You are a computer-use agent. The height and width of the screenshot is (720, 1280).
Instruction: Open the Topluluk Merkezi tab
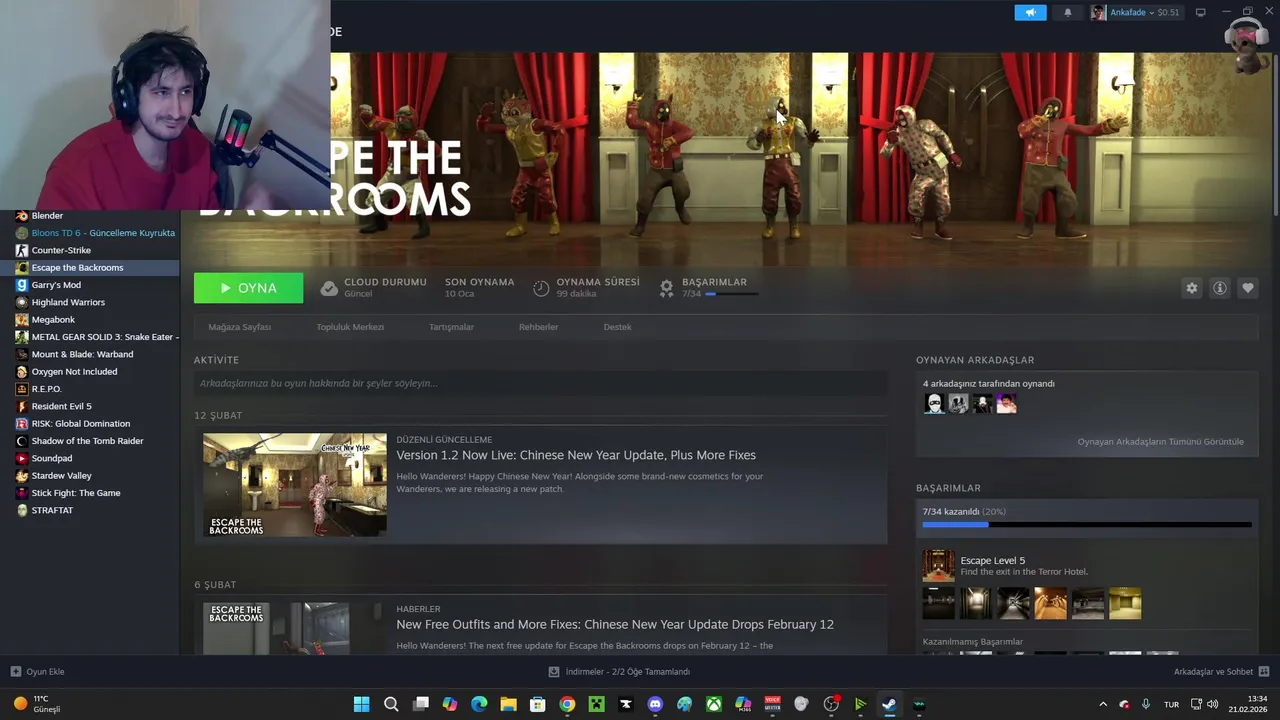click(x=350, y=327)
